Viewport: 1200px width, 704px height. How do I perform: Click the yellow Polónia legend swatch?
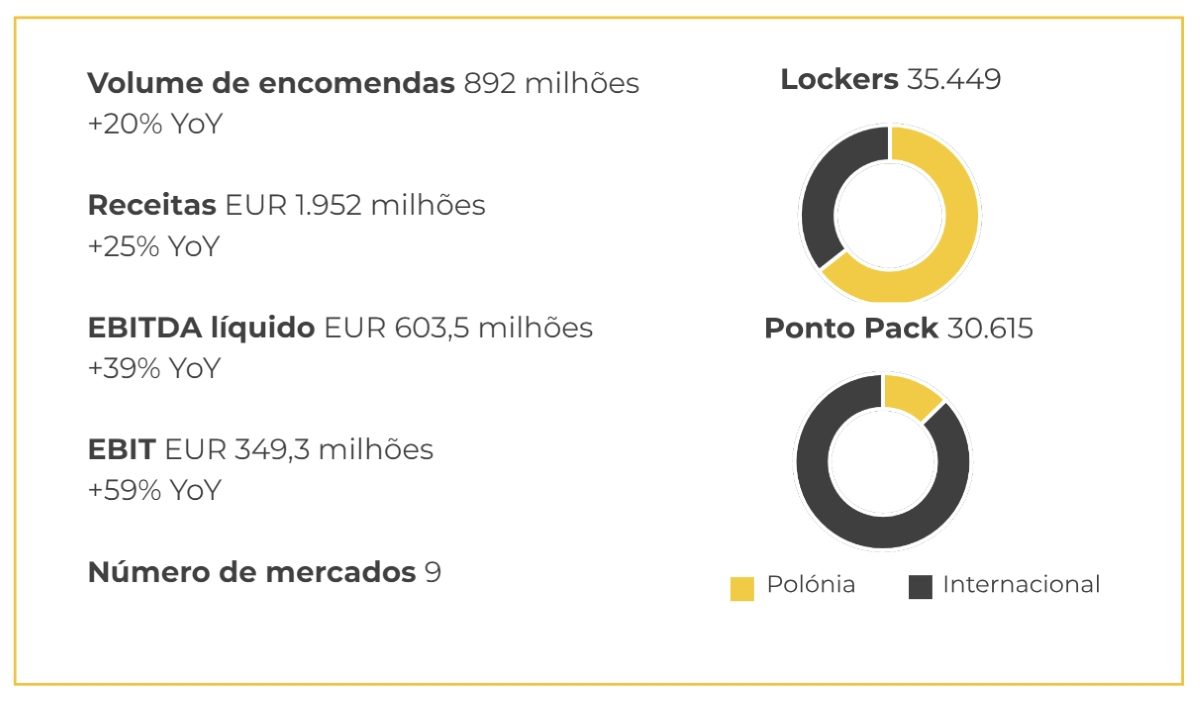click(742, 588)
